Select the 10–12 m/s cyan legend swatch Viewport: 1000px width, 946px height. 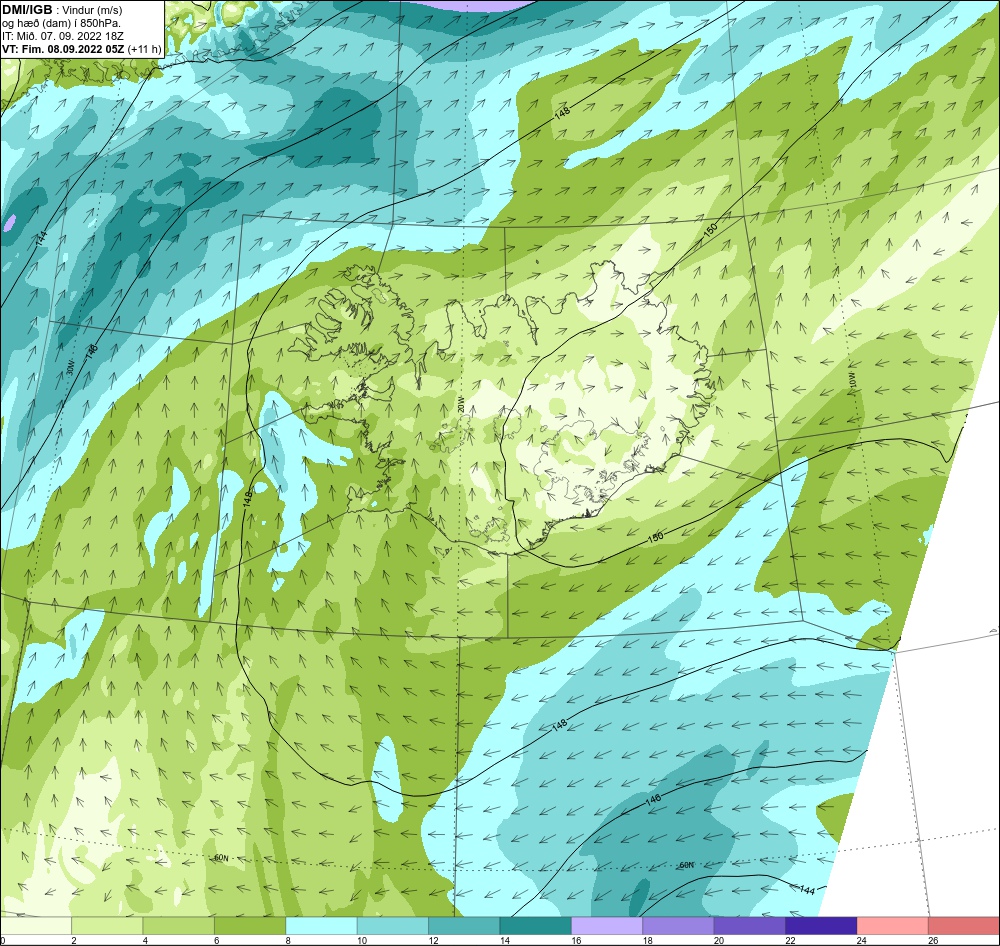click(393, 925)
